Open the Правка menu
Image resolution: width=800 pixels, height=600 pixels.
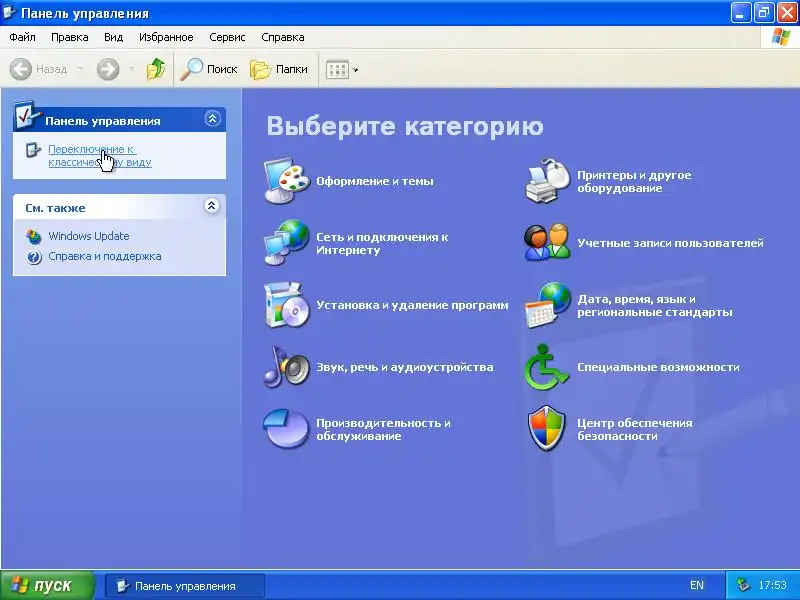(x=70, y=37)
